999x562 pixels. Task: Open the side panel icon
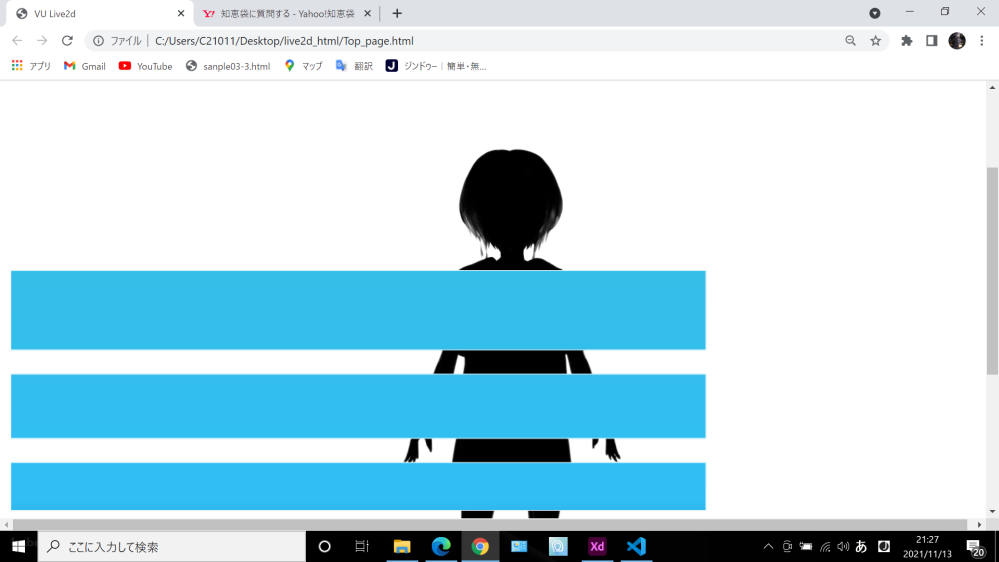pyautogui.click(x=931, y=41)
